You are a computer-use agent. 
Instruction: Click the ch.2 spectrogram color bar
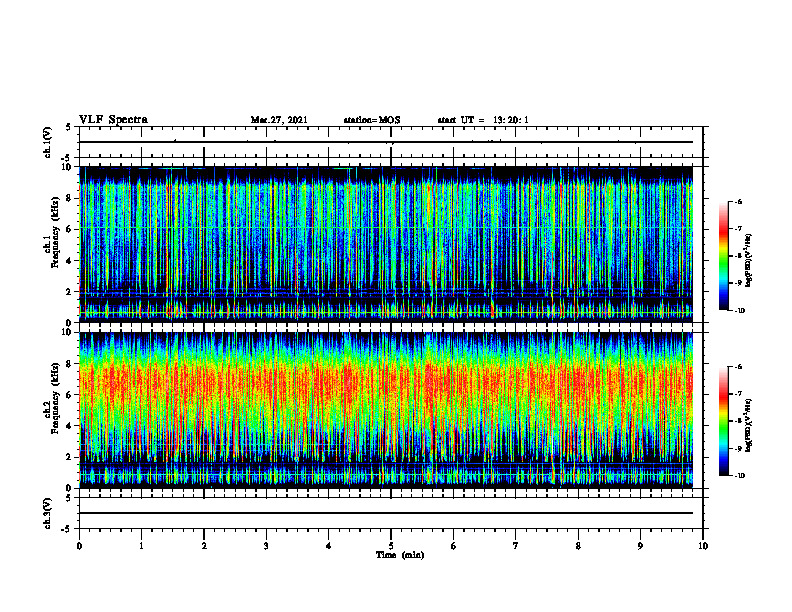pyautogui.click(x=723, y=421)
